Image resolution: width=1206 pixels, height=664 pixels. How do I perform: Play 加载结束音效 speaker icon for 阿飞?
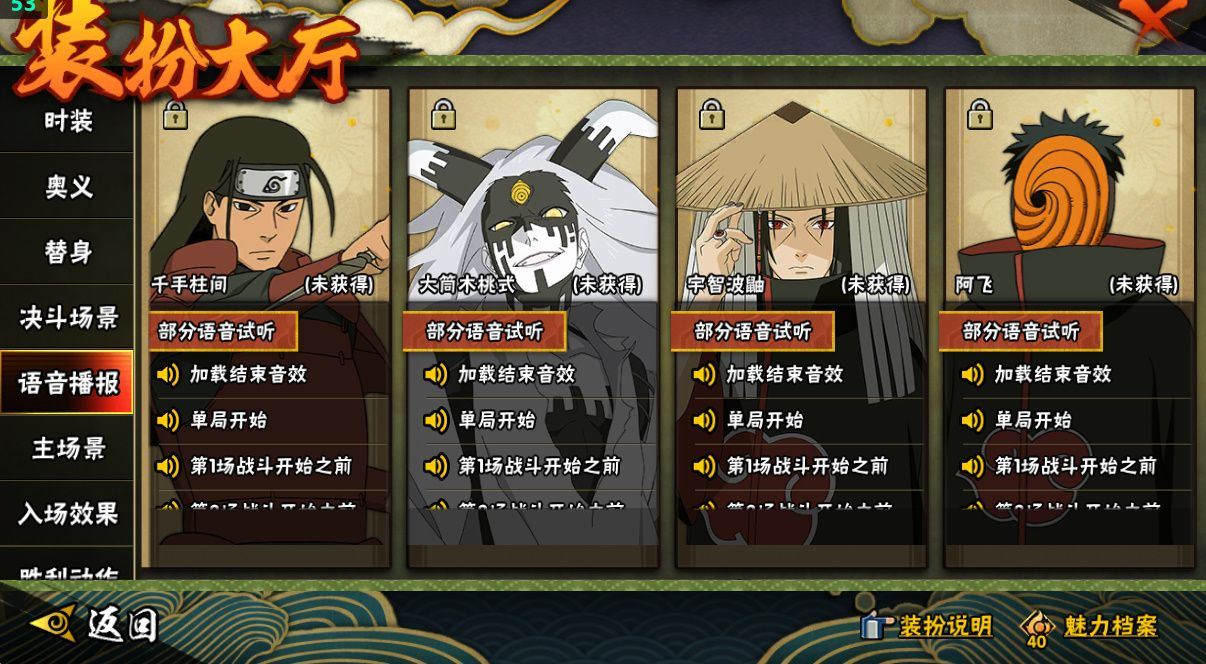point(972,374)
